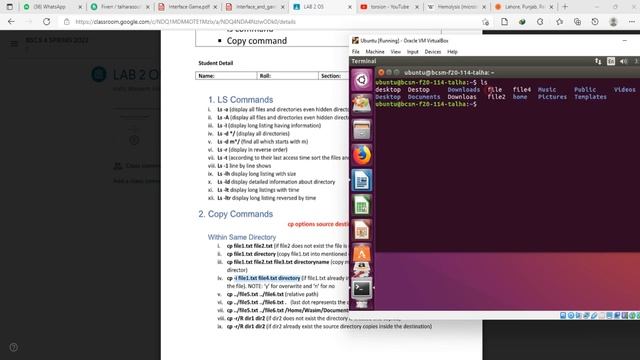Screen dimensions: 640x360
Task: Add a new browser tab
Action: point(565,7)
